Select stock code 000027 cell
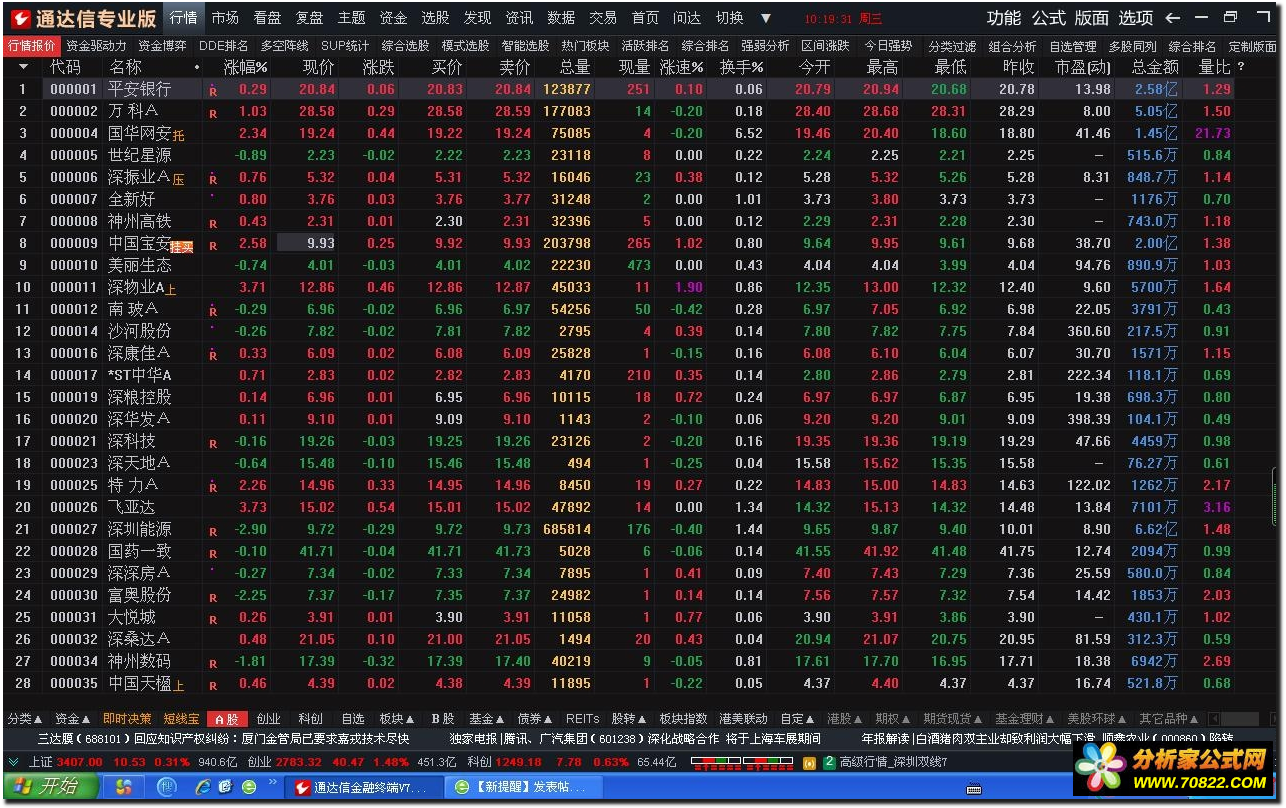 (74, 530)
